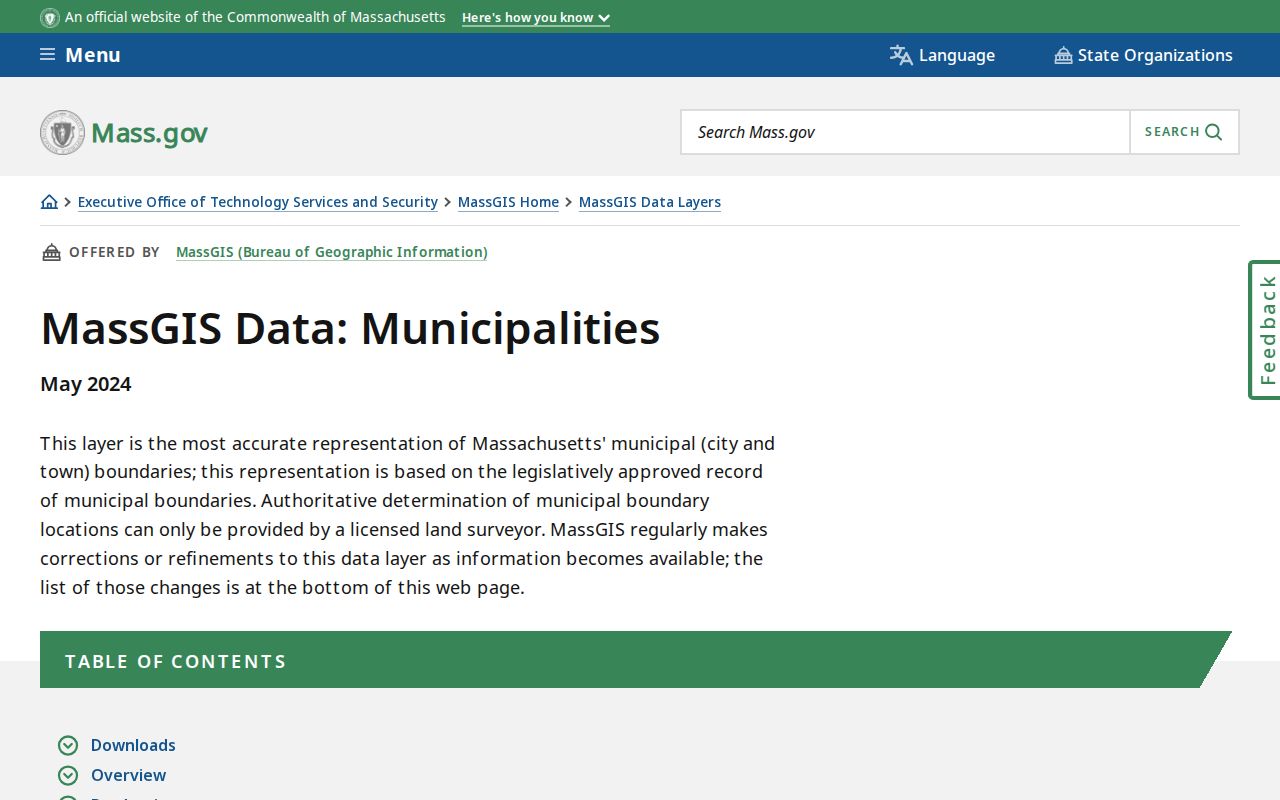
Task: Click the official website seal icon
Action: point(50,17)
